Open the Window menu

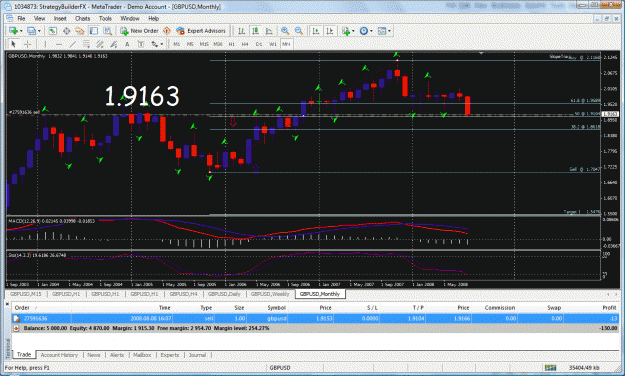click(x=130, y=18)
